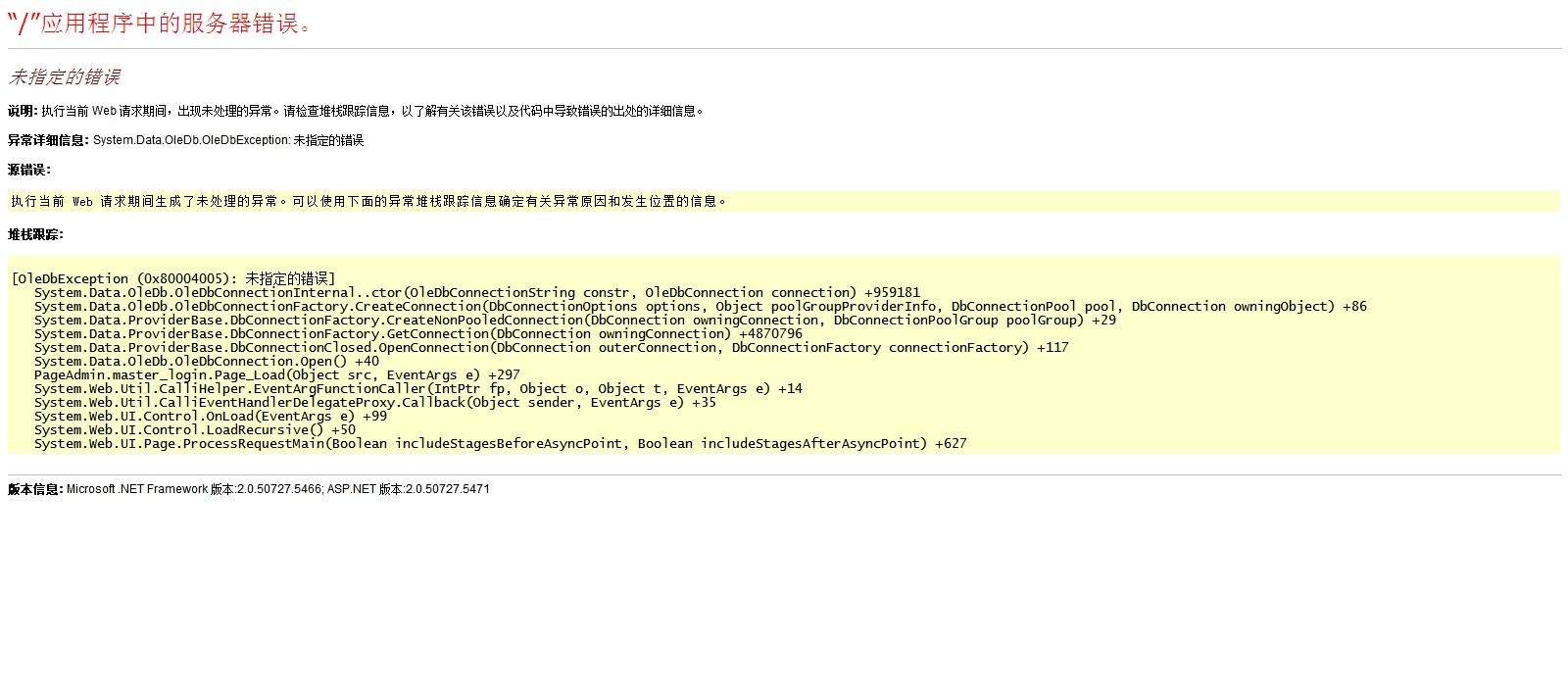Click the italic "未指定的错误" subheading
Image resolution: width=1568 pixels, height=695 pixels.
(x=65, y=77)
